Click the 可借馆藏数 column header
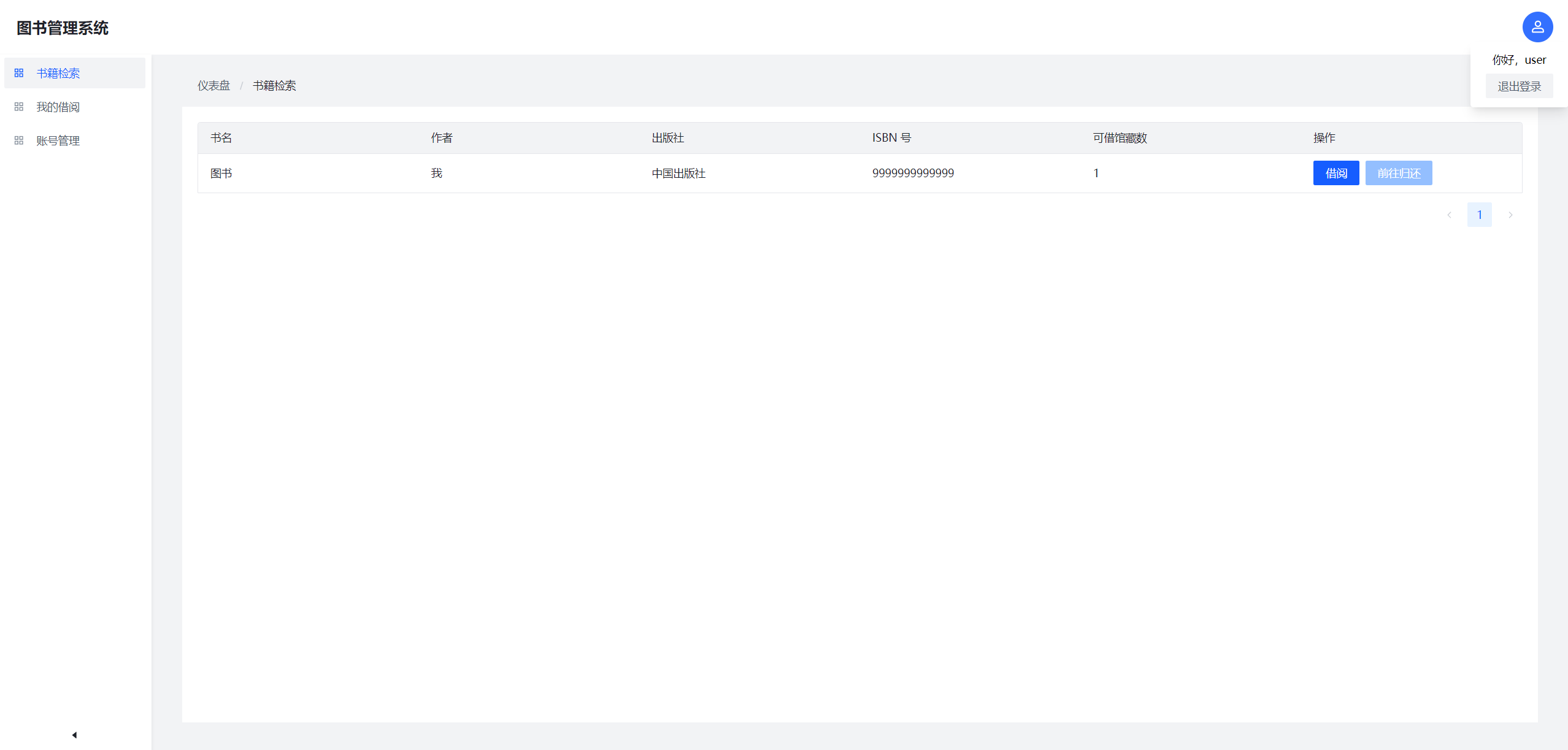Viewport: 1568px width, 750px height. pos(1120,138)
